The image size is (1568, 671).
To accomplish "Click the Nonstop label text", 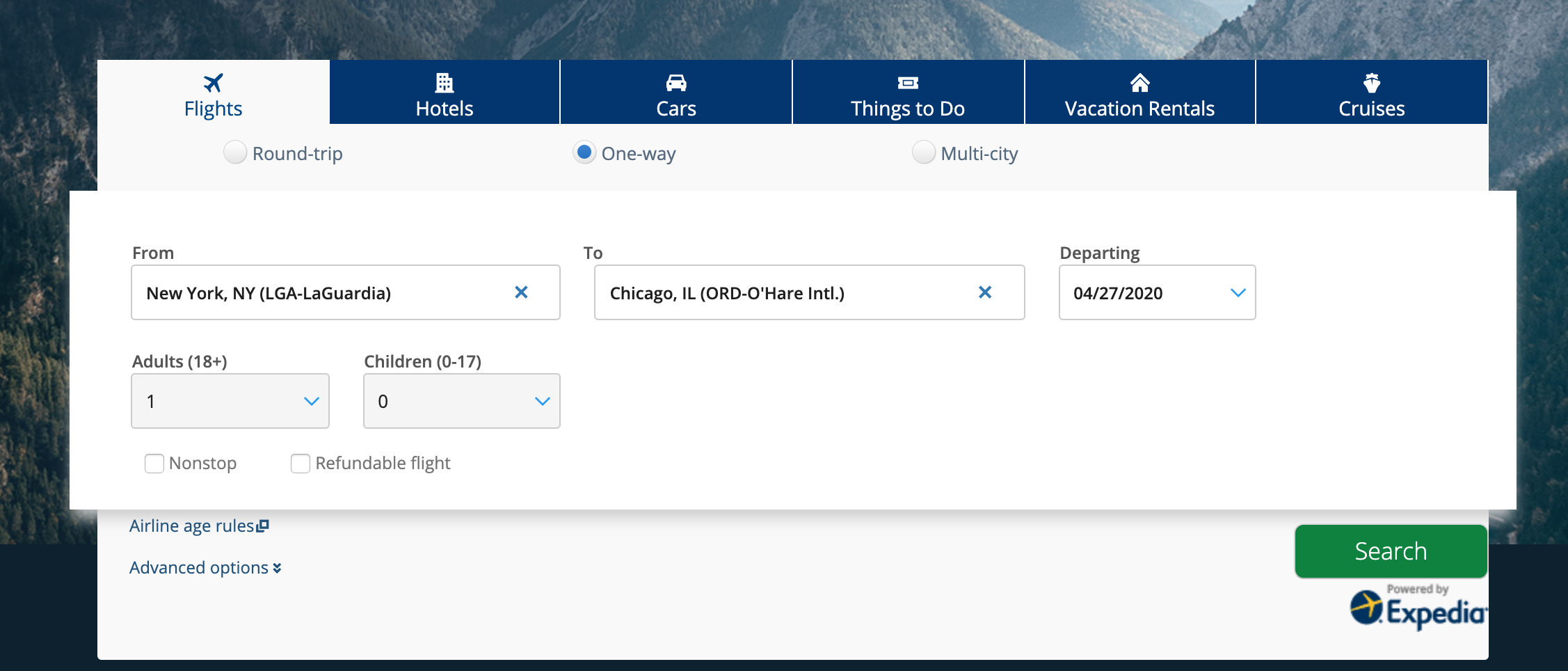I will [202, 464].
